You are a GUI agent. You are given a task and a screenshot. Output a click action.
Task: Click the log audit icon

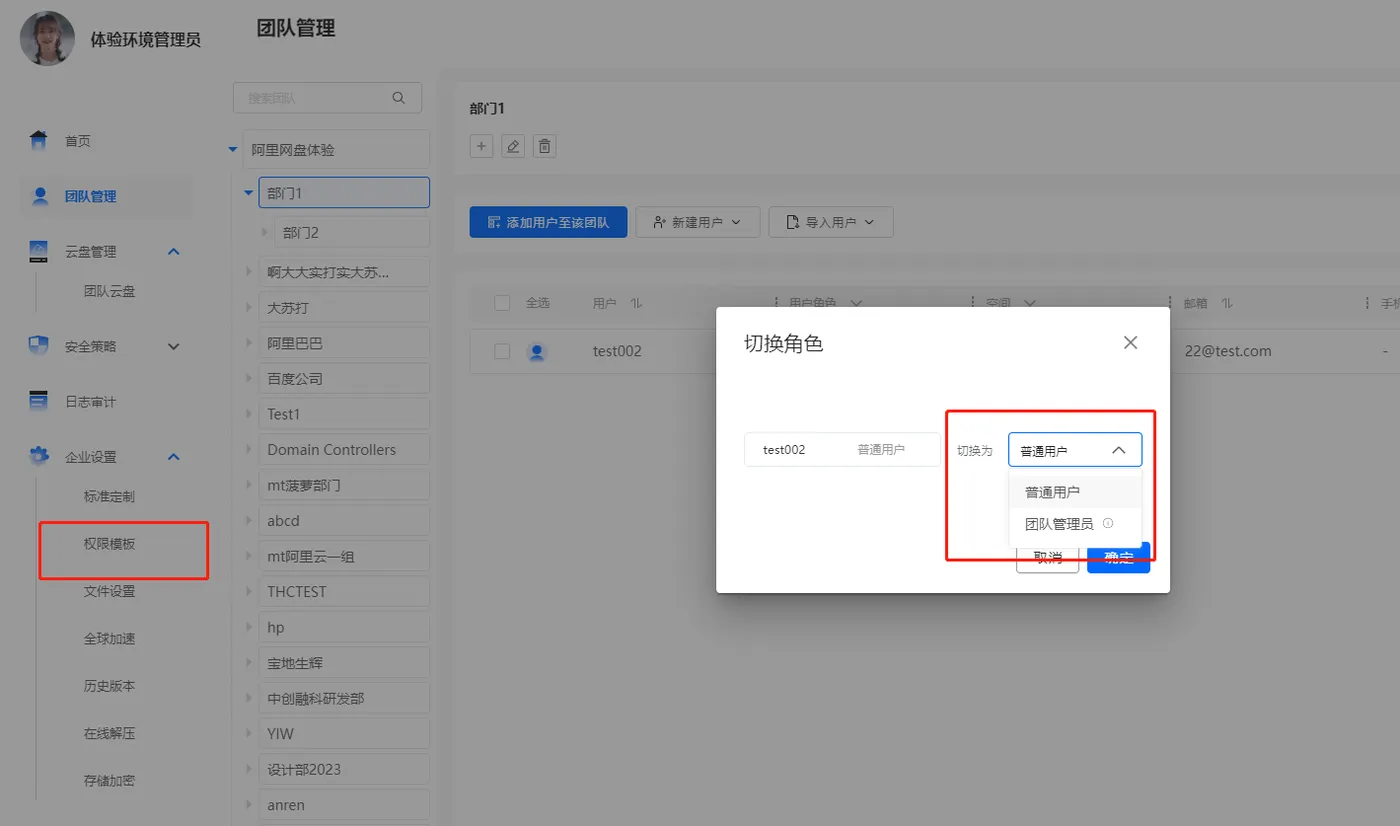[39, 401]
